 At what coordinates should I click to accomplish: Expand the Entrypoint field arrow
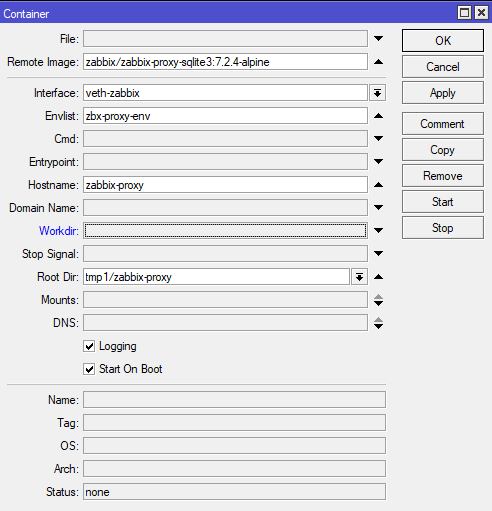(x=378, y=162)
